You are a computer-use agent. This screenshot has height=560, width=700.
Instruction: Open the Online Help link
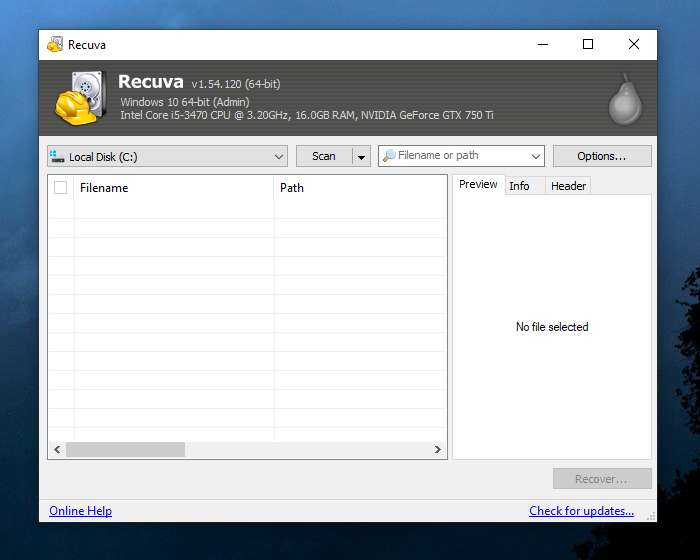pos(80,511)
